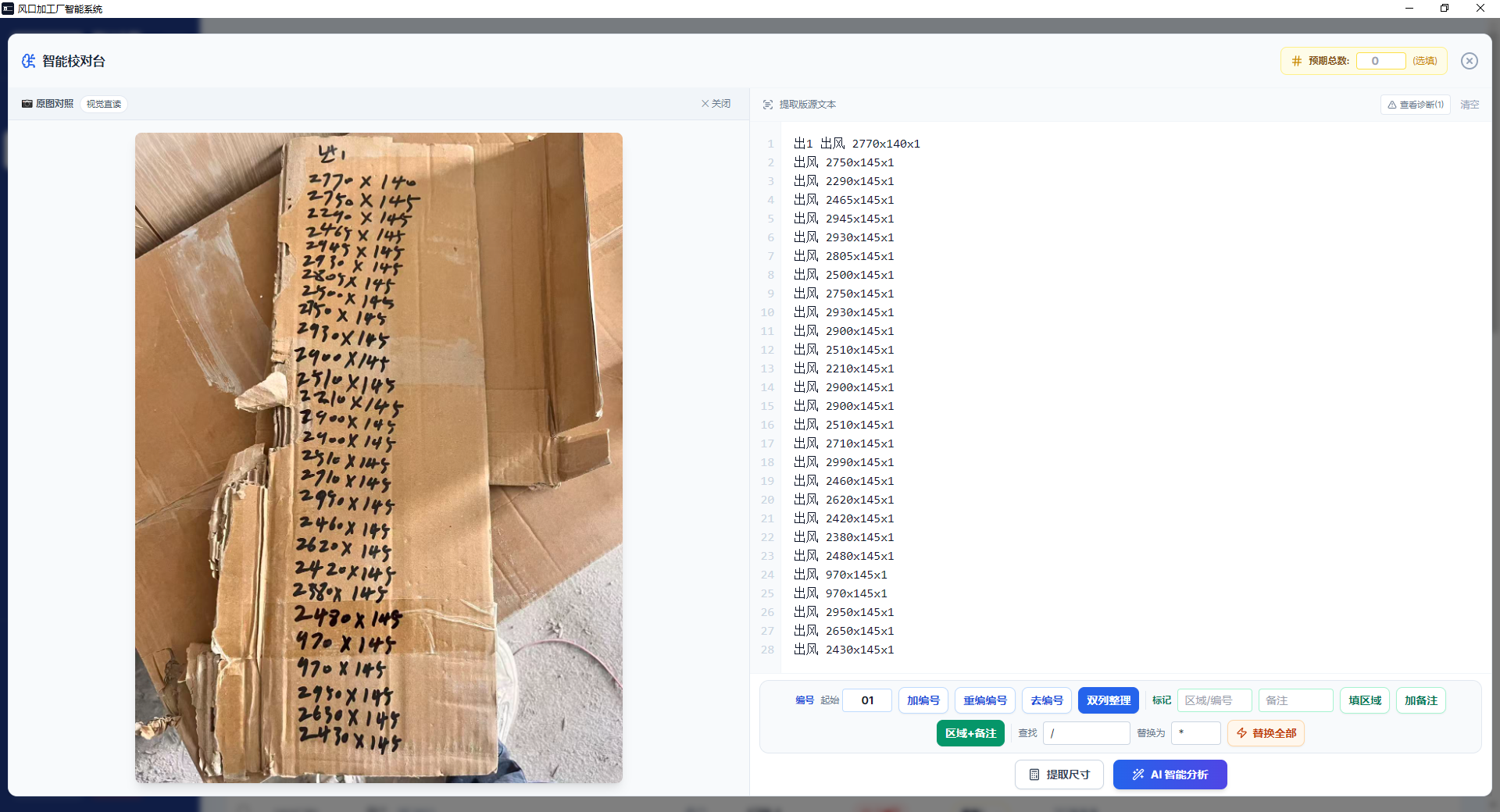
Task: Click line number 10 in the gutter
Action: coord(767,312)
